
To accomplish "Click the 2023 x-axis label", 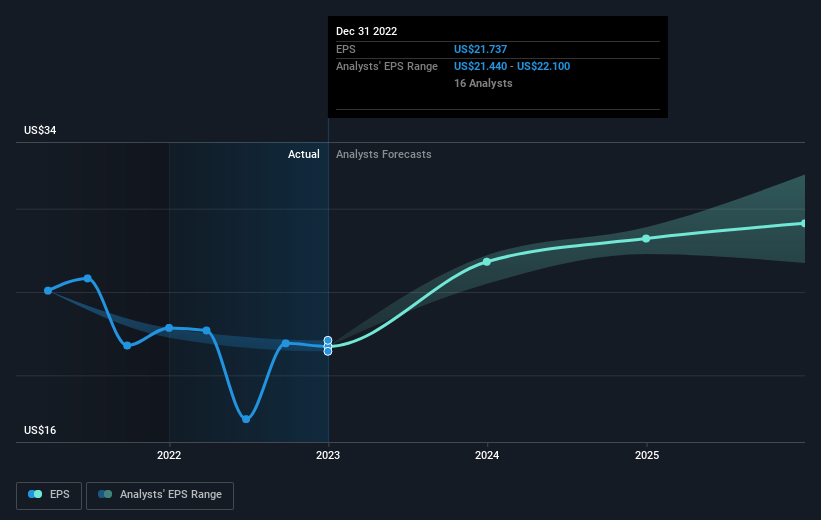I will tap(328, 455).
